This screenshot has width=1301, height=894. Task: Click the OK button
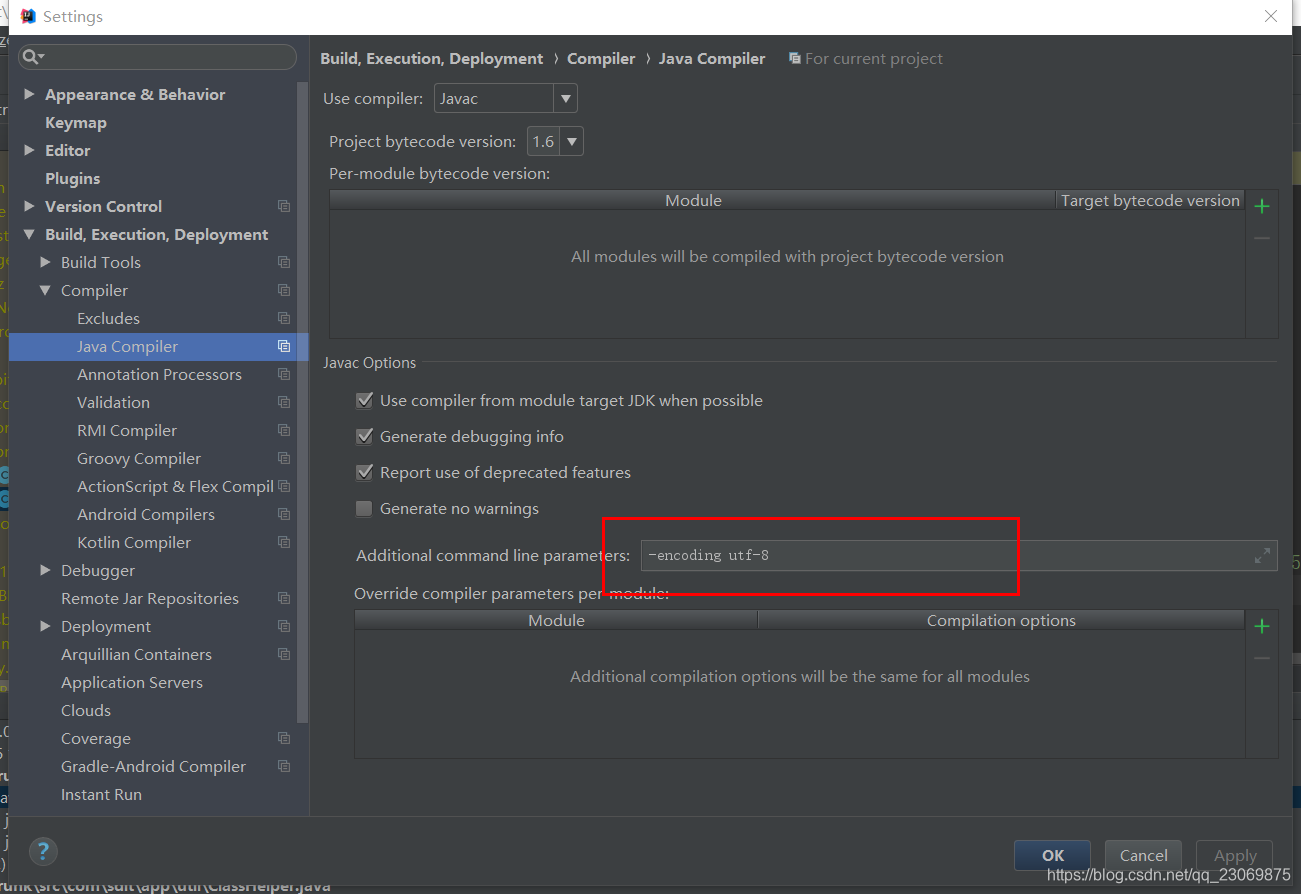[x=1053, y=855]
